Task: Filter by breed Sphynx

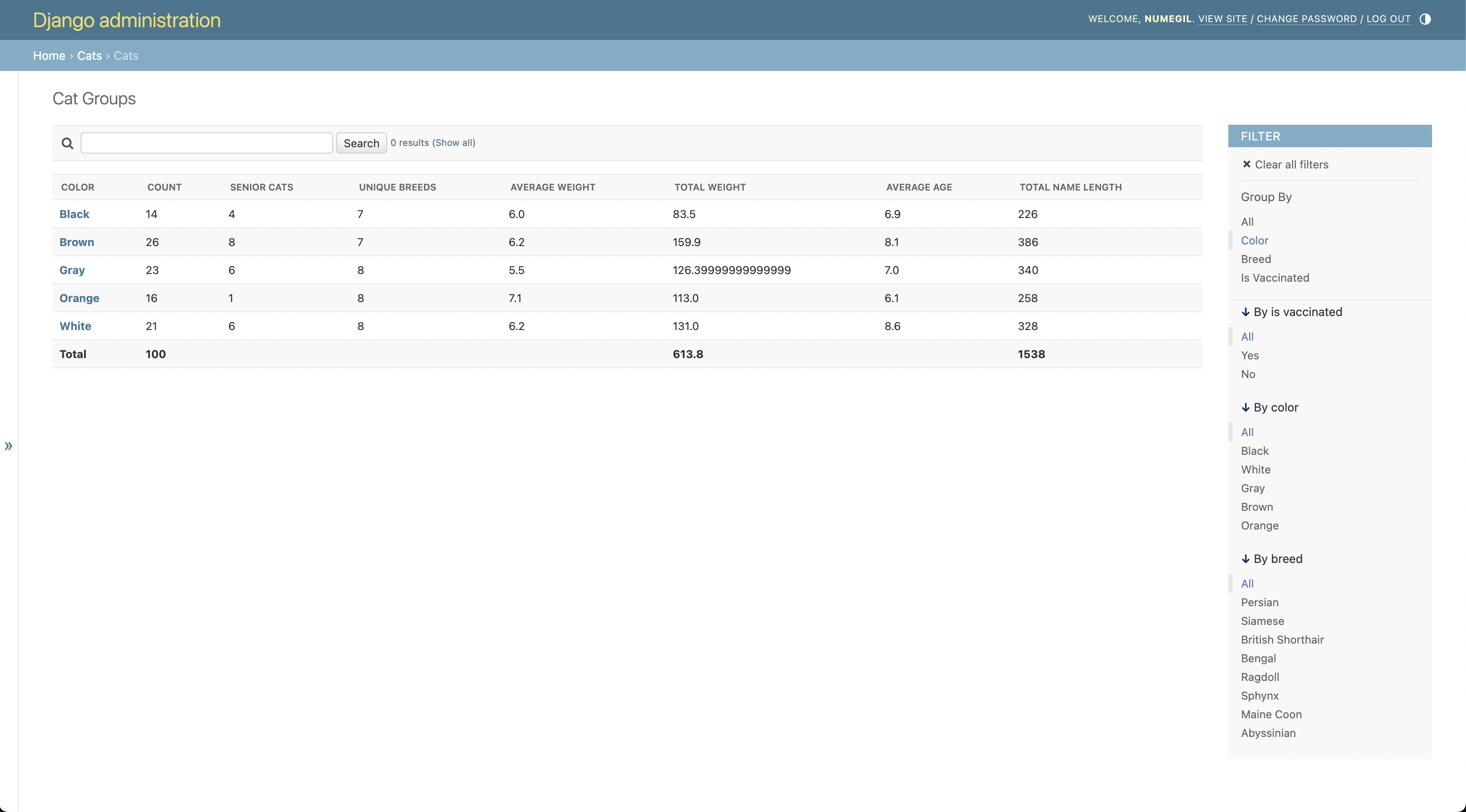Action: point(1259,696)
